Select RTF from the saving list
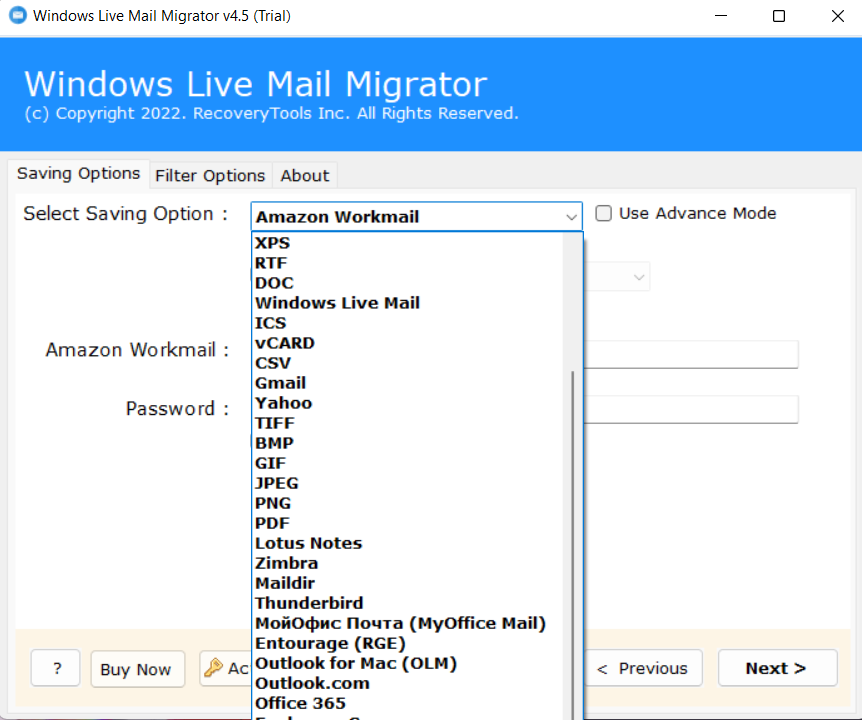Image resolution: width=862 pixels, height=720 pixels. click(407, 263)
